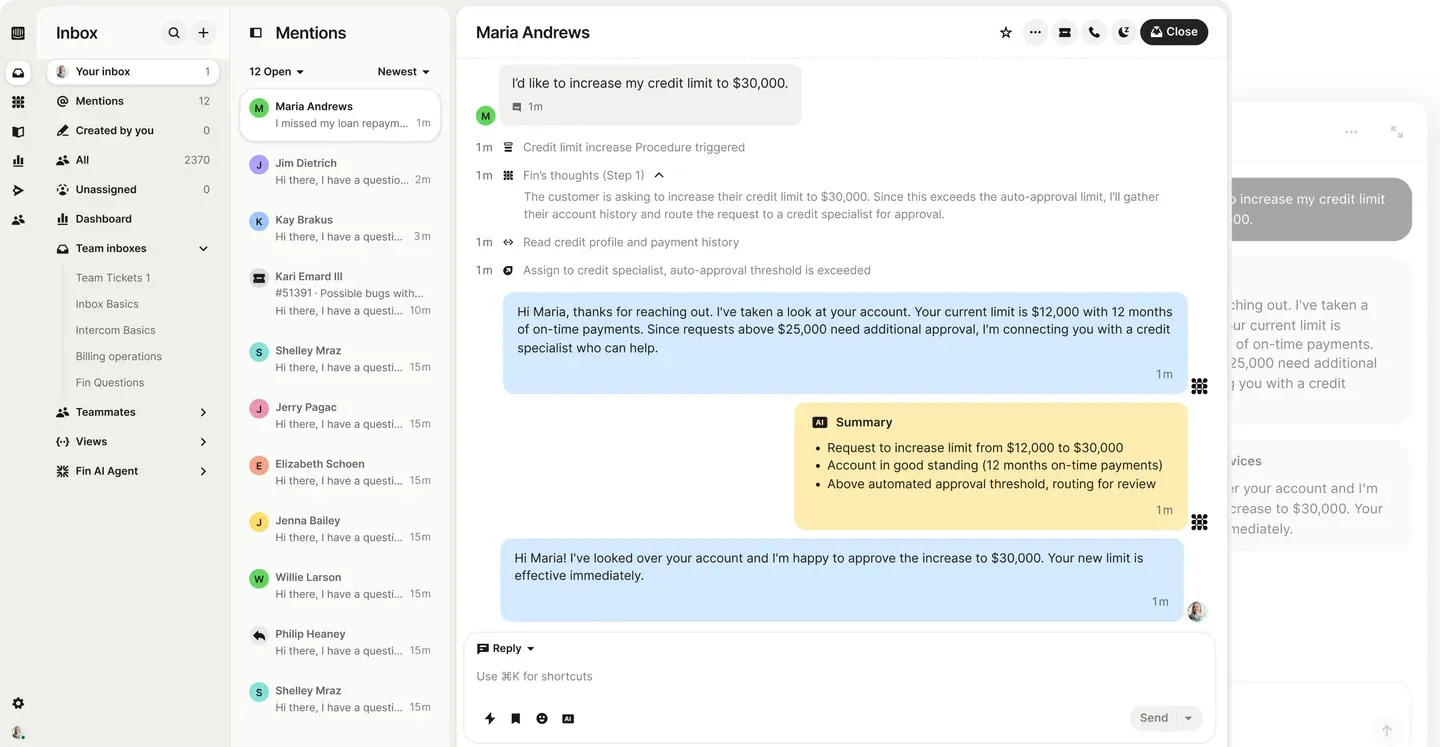Open Jerry Pagac conversation

pyautogui.click(x=340, y=416)
